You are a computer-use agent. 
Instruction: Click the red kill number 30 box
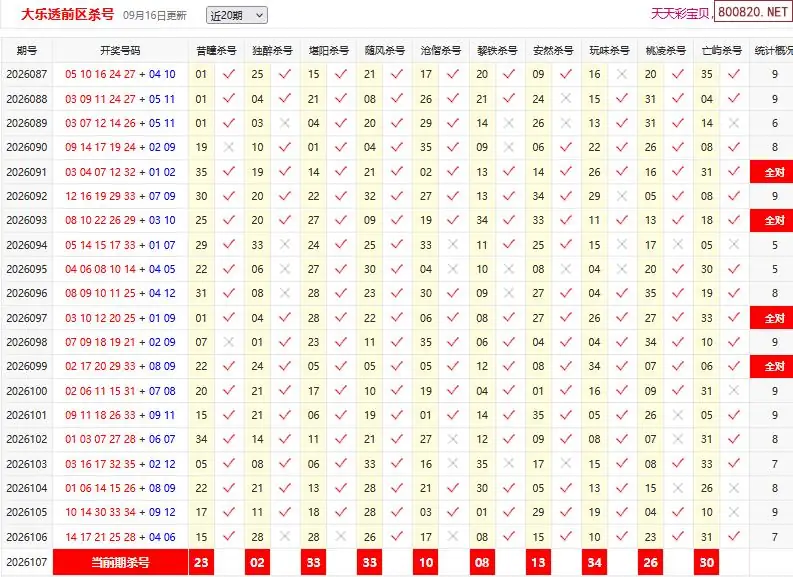(707, 562)
